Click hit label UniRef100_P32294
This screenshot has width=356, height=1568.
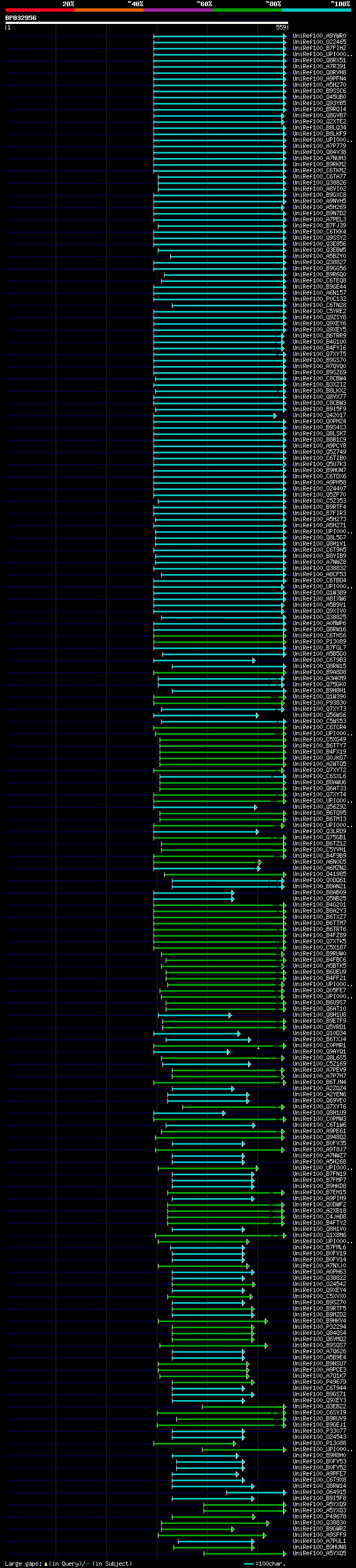[319, 1327]
